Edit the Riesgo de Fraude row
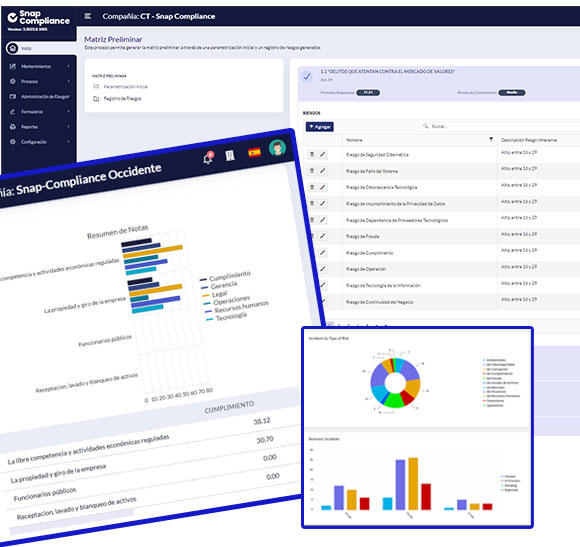 [323, 236]
